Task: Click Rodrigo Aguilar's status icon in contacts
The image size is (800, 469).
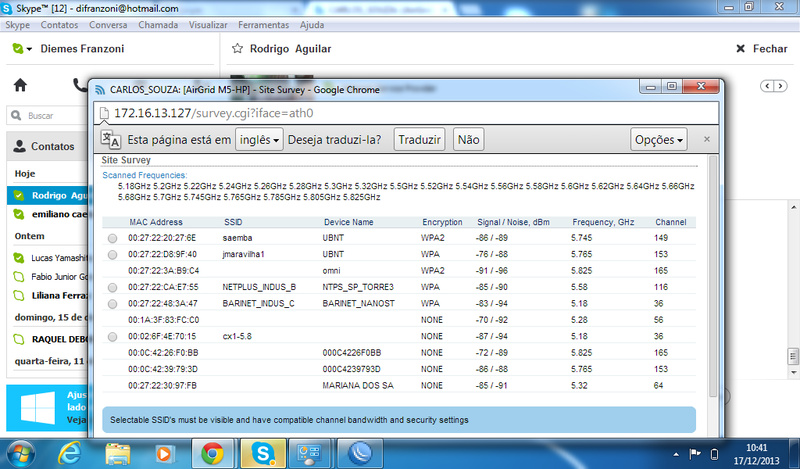Action: pos(19,195)
